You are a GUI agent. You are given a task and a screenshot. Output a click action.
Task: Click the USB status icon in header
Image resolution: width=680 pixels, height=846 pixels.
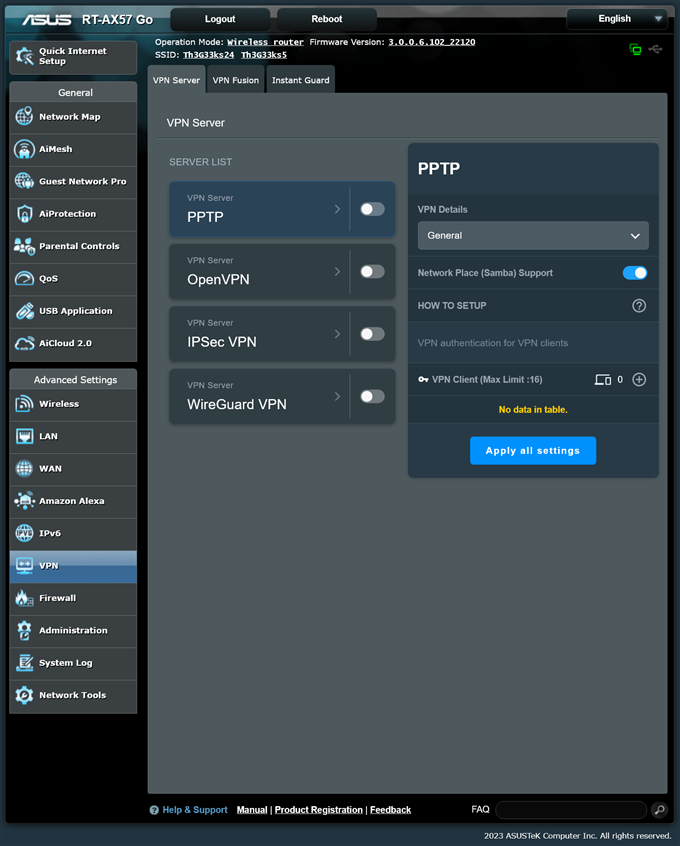655,50
